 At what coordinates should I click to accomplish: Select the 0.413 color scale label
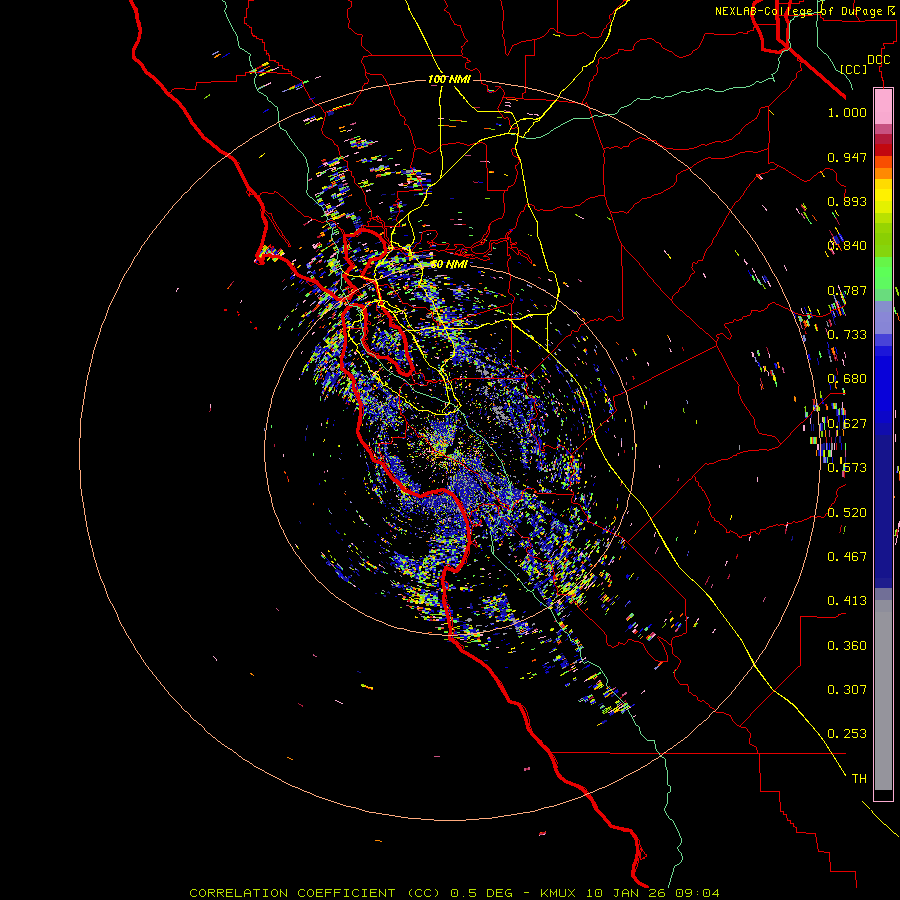coord(847,600)
